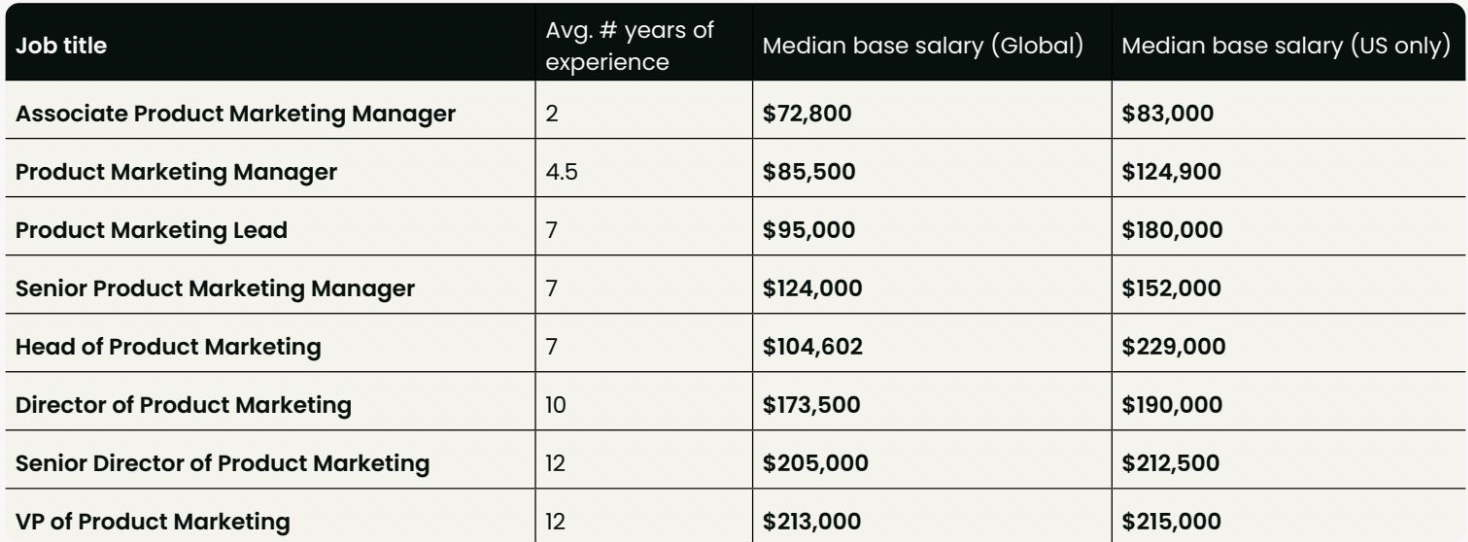
Task: Click the Director of Product Marketing title
Action: [x=183, y=405]
